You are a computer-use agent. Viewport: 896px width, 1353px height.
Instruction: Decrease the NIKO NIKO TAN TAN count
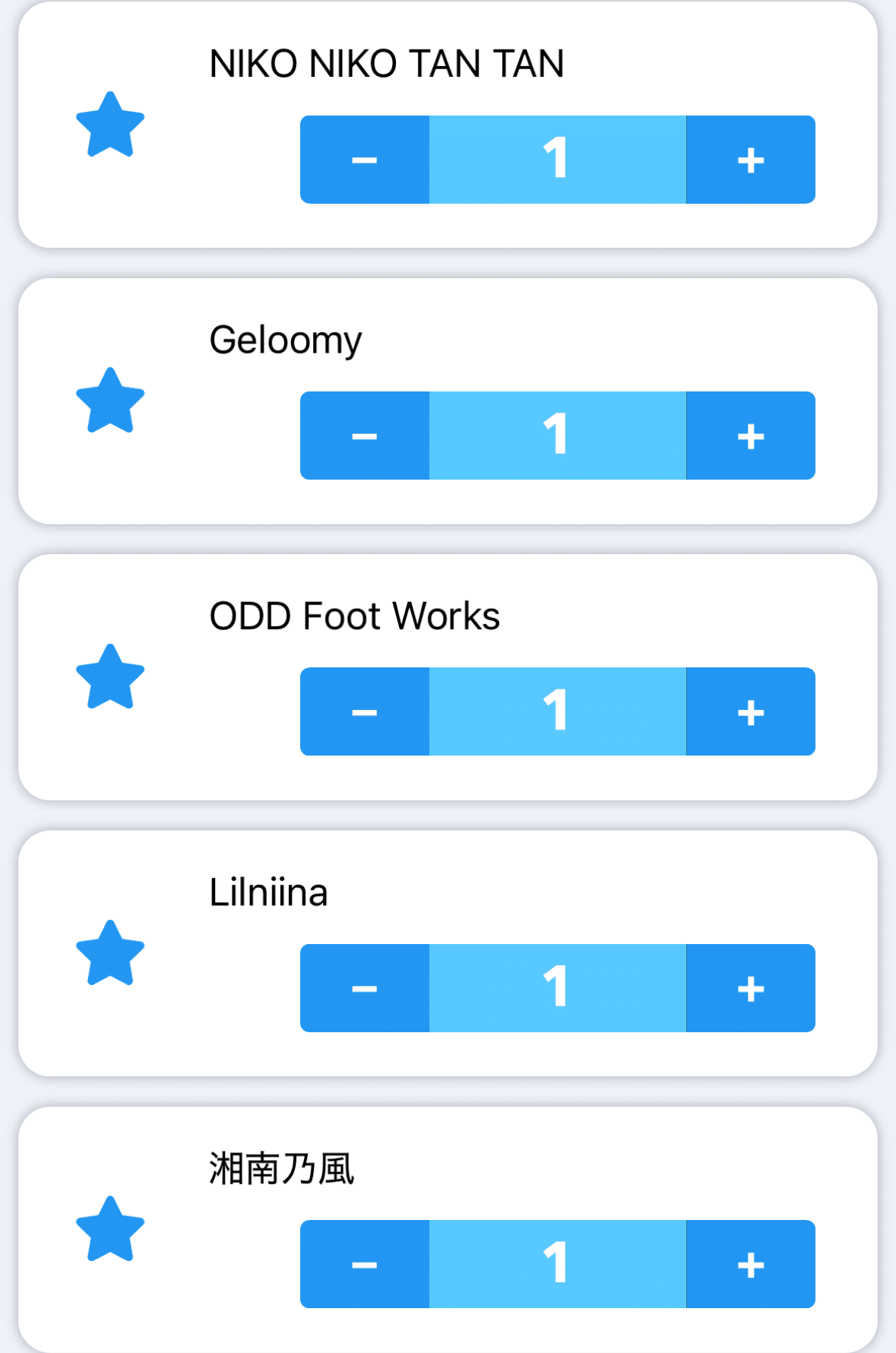pyautogui.click(x=365, y=160)
